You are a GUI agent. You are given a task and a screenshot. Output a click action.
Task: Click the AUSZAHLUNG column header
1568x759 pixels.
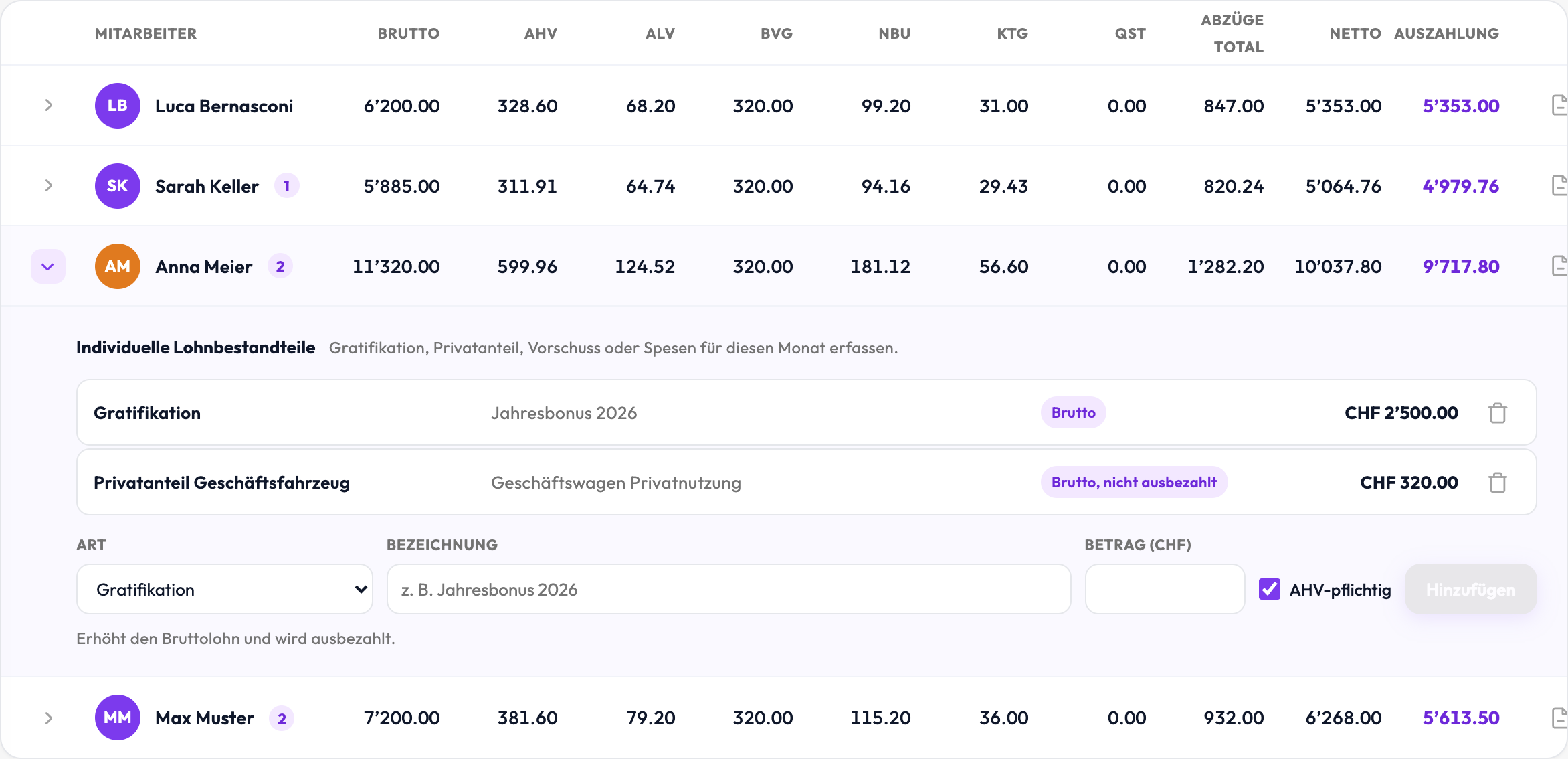coord(1446,33)
